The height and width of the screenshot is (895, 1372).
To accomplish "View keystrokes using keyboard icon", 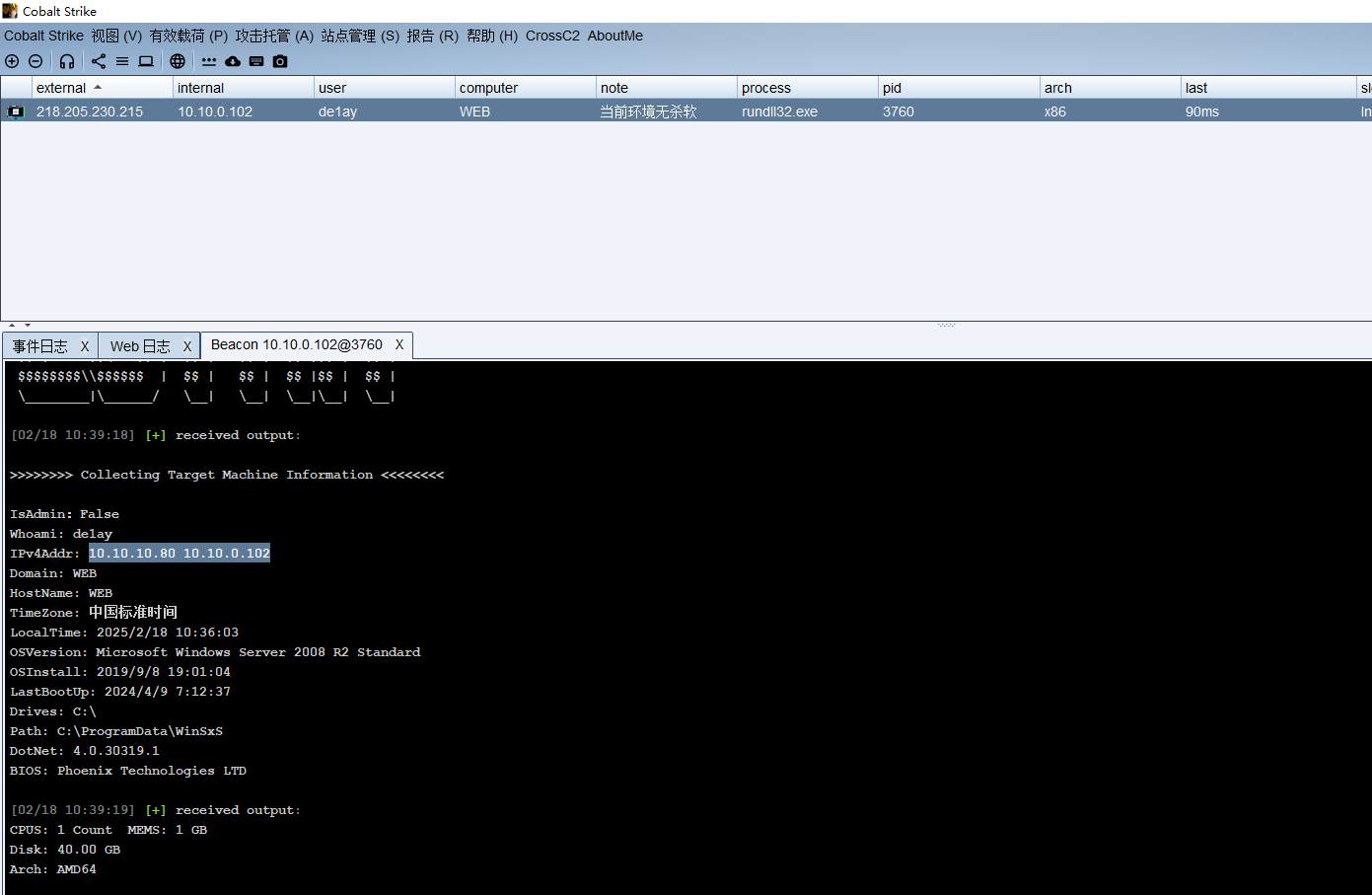I will pyautogui.click(x=256, y=61).
